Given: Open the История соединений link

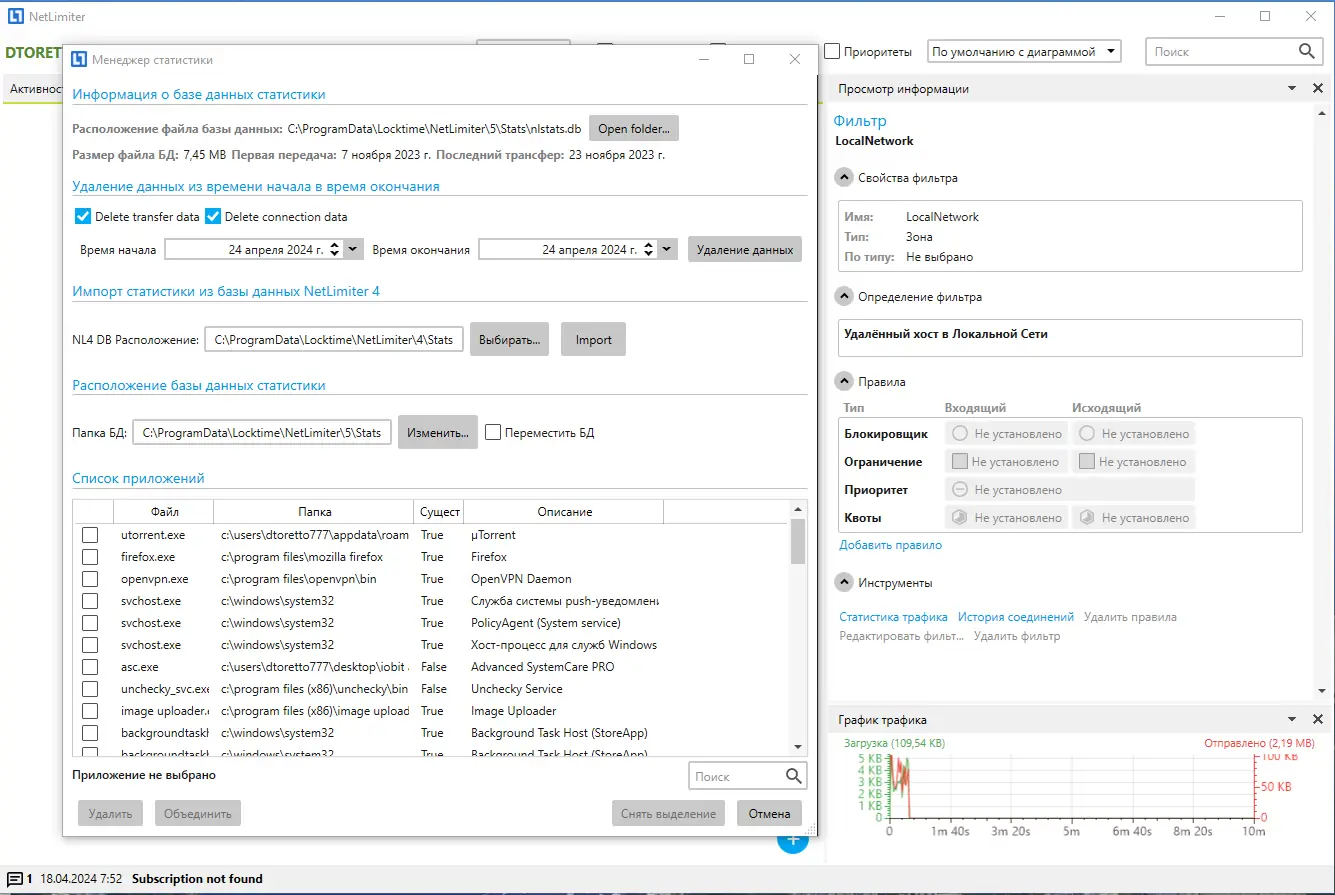Looking at the screenshot, I should pos(1016,617).
